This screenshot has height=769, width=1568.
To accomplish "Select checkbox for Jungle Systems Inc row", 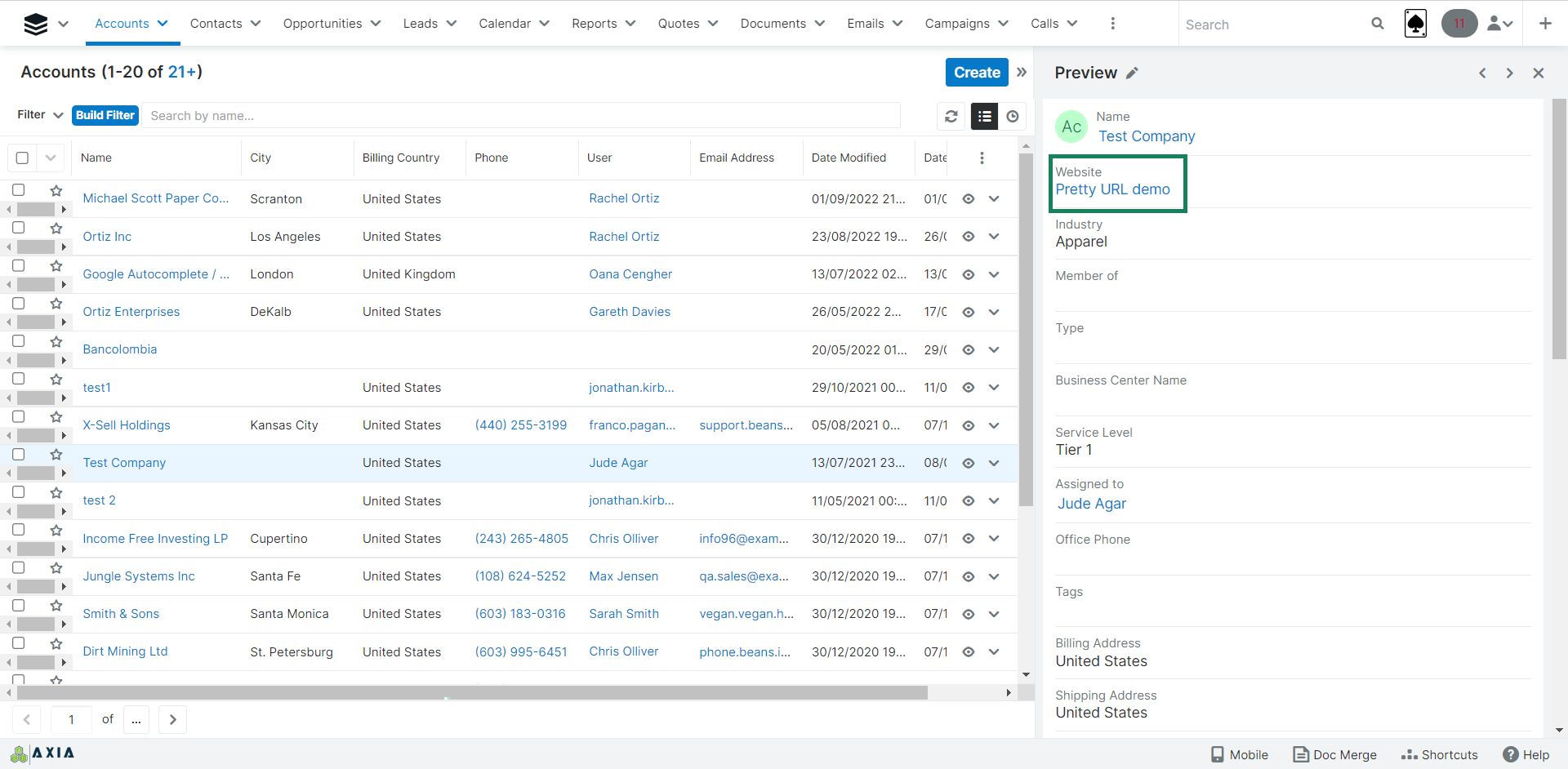I will [x=19, y=567].
